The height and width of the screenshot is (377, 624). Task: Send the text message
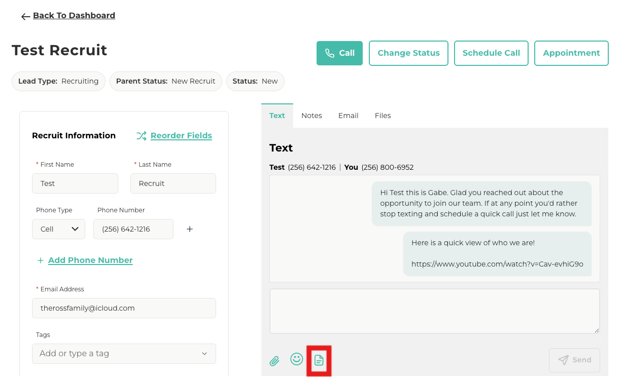click(x=574, y=360)
